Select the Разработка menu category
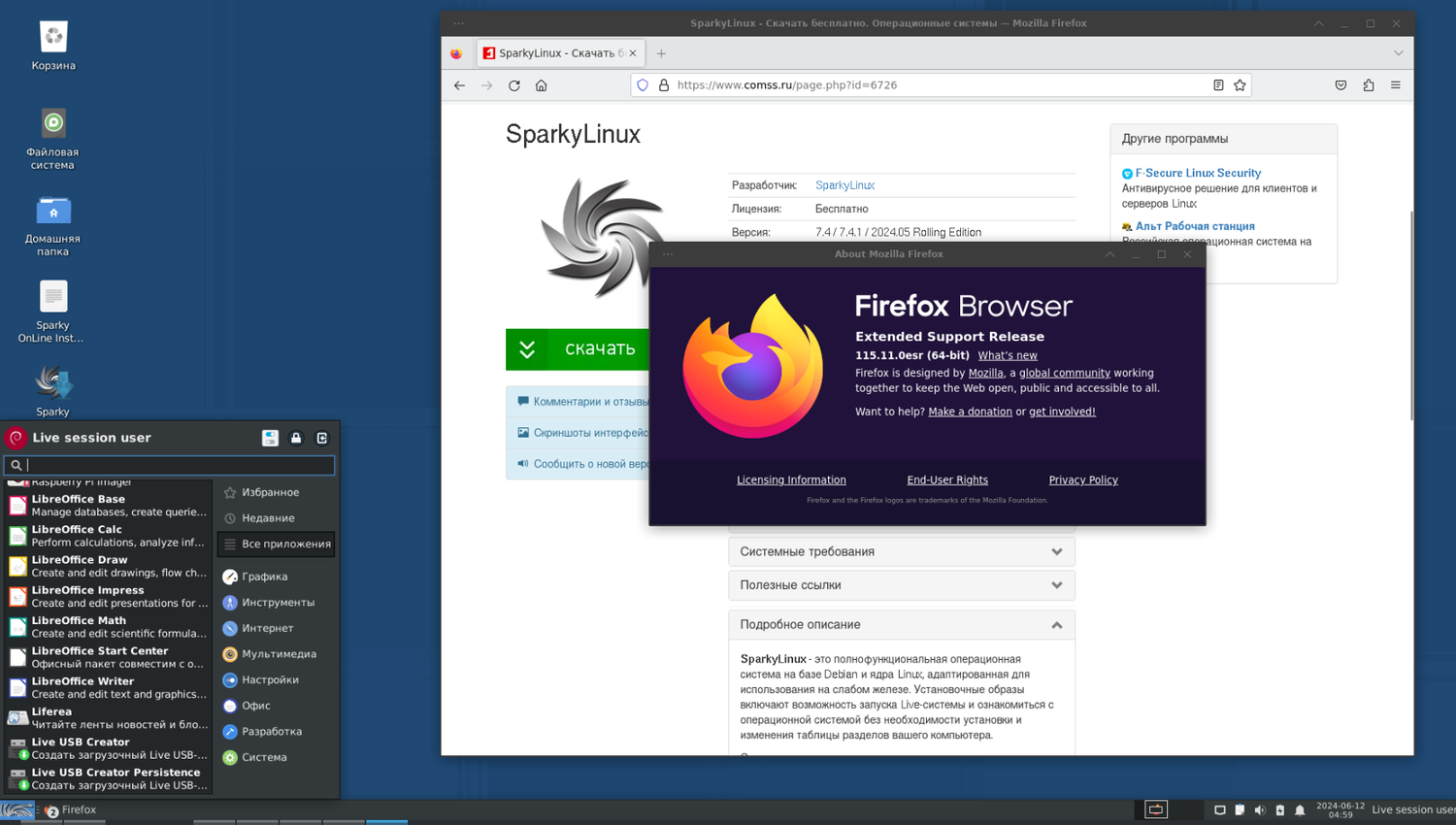The height and width of the screenshot is (825, 1456). (x=277, y=732)
